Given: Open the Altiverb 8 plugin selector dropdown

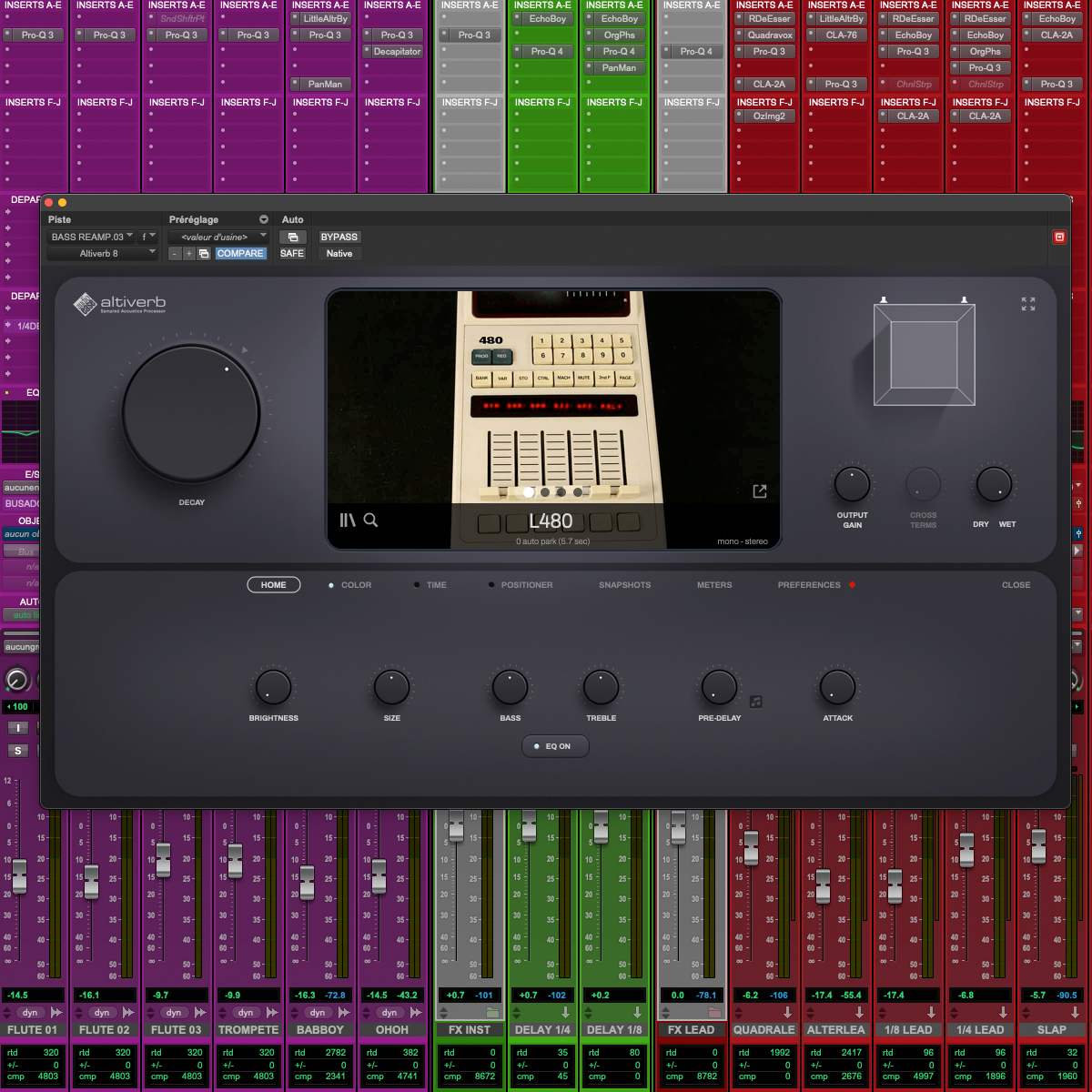Looking at the screenshot, I should 102,254.
